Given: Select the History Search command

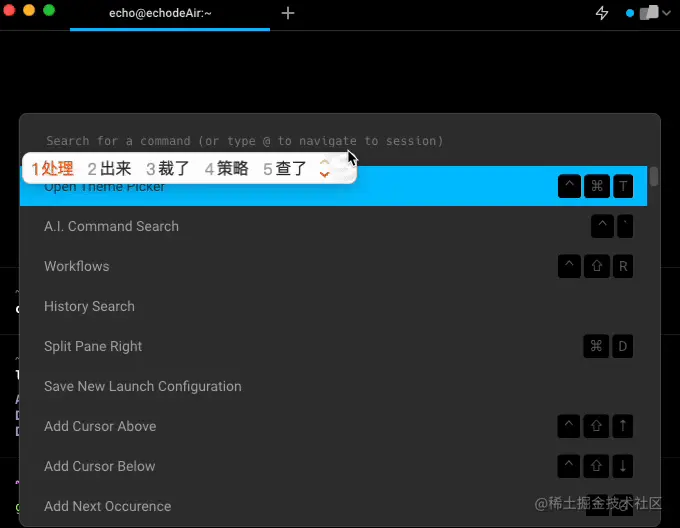Looking at the screenshot, I should click(333, 306).
